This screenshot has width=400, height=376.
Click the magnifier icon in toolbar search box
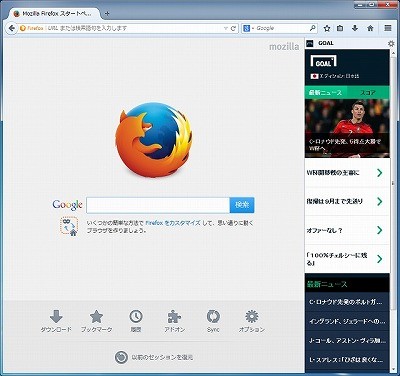click(x=312, y=28)
